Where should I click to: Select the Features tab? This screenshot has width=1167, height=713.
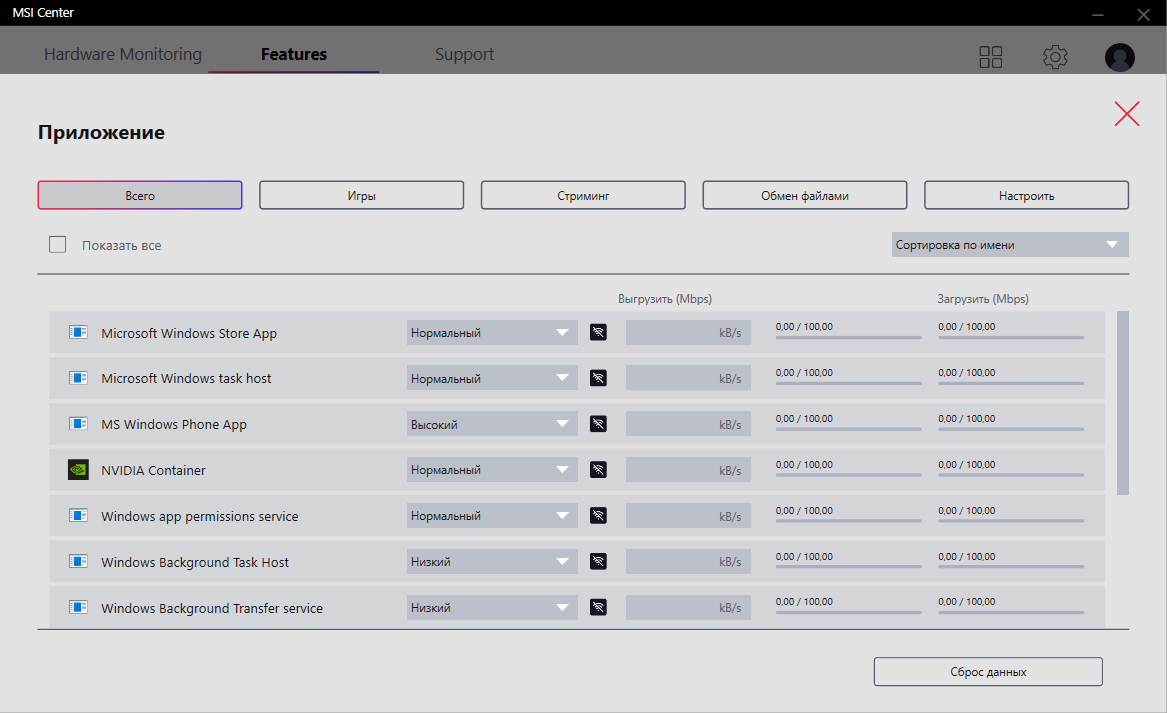[294, 54]
